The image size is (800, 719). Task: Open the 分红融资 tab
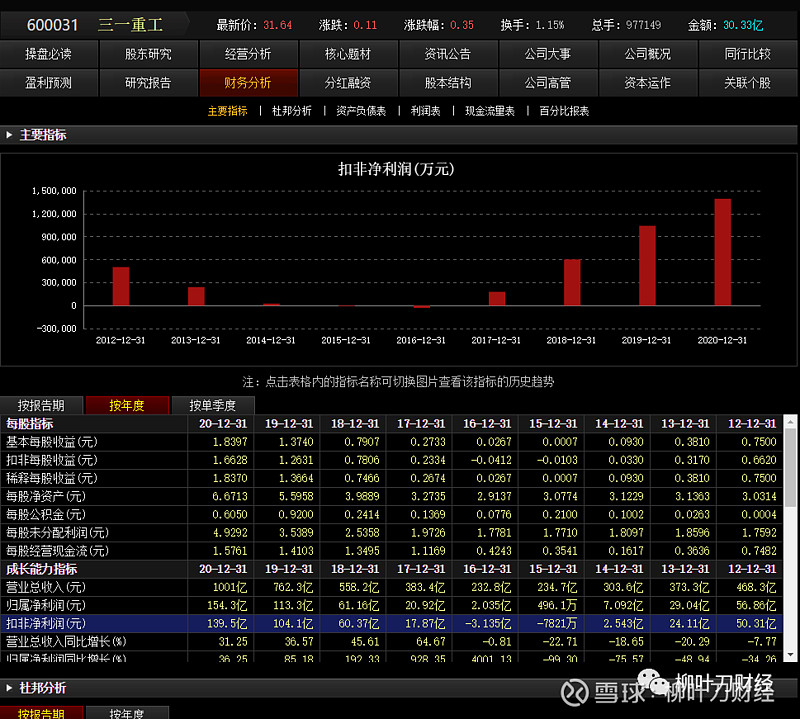(x=348, y=83)
